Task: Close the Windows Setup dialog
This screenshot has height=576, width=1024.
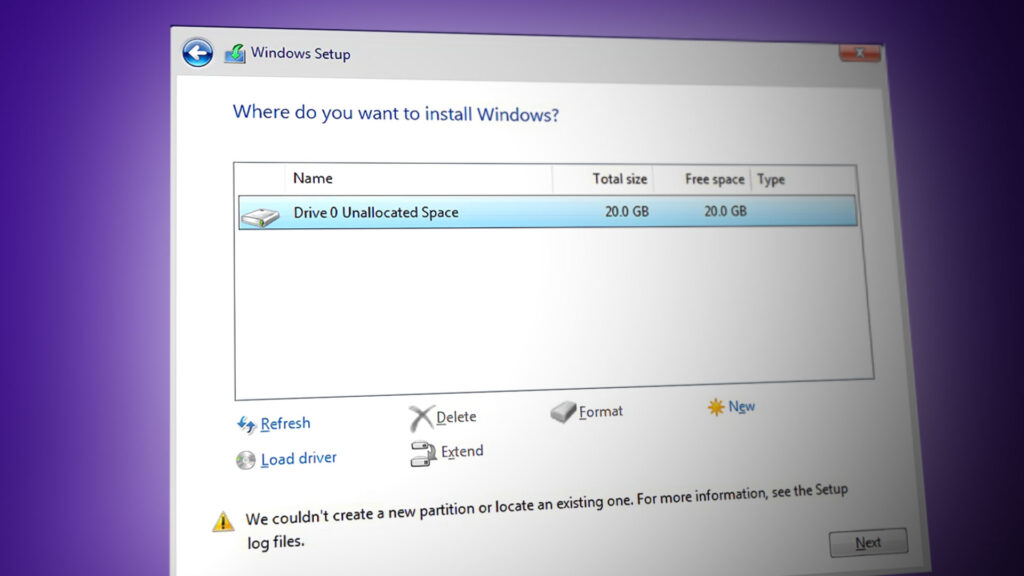Action: coord(859,53)
